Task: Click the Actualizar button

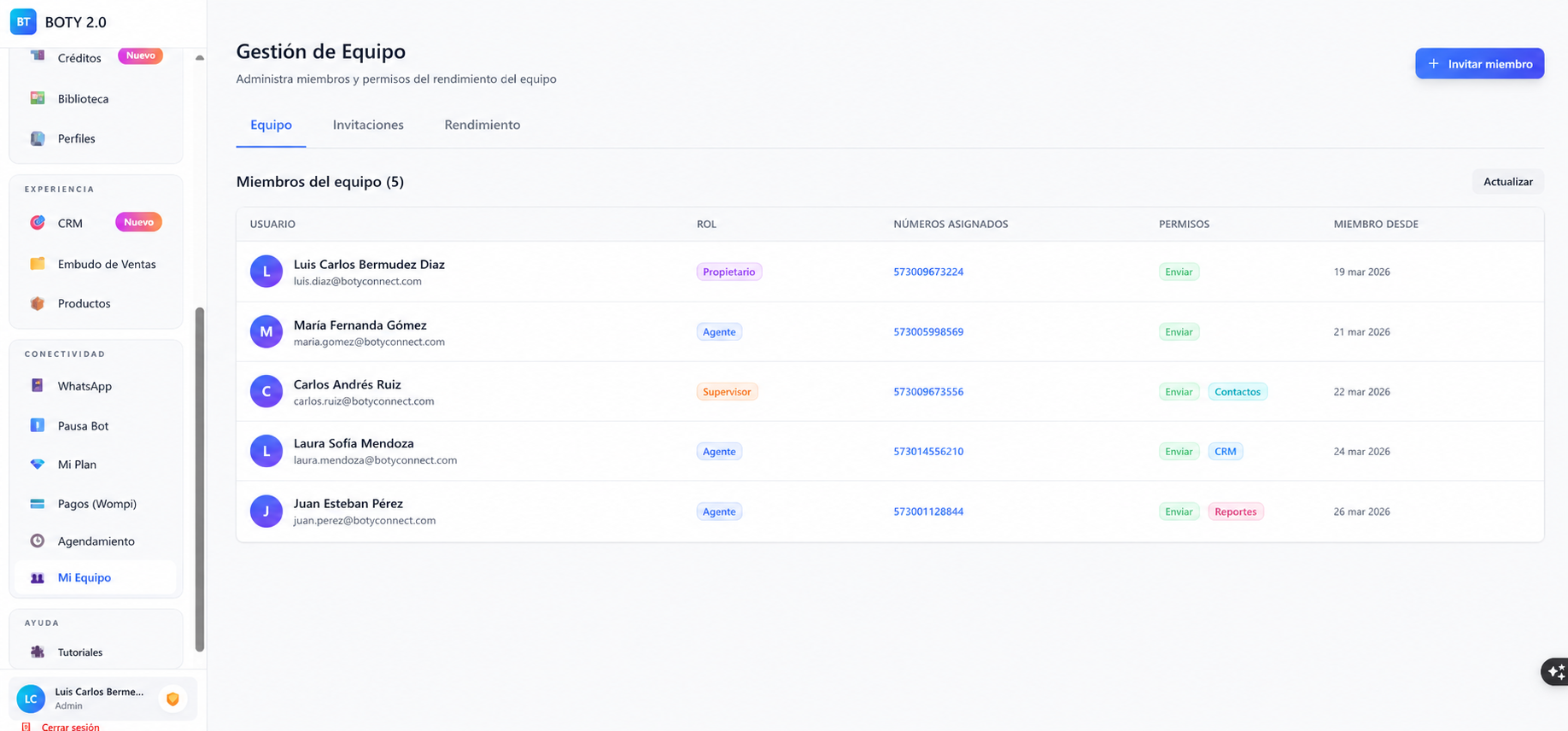Action: tap(1507, 182)
